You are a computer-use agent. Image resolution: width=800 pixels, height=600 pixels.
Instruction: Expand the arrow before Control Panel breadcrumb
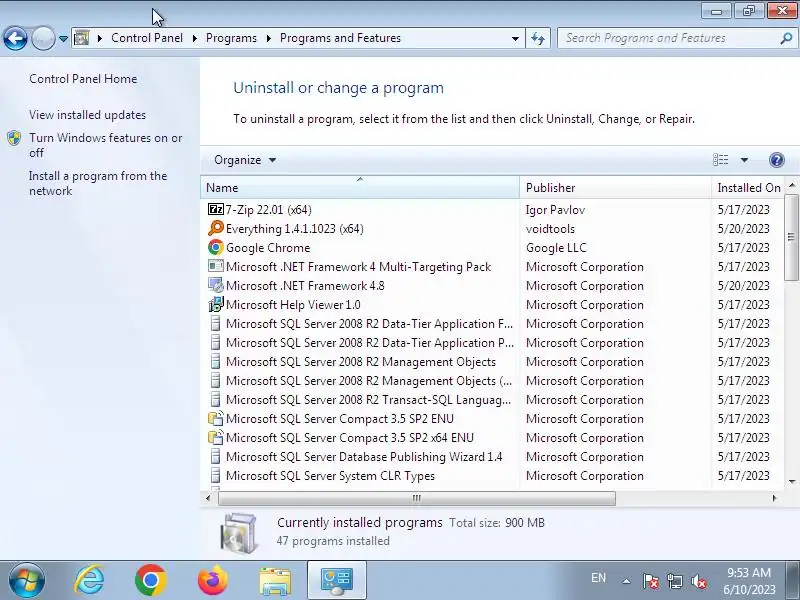click(x=100, y=38)
